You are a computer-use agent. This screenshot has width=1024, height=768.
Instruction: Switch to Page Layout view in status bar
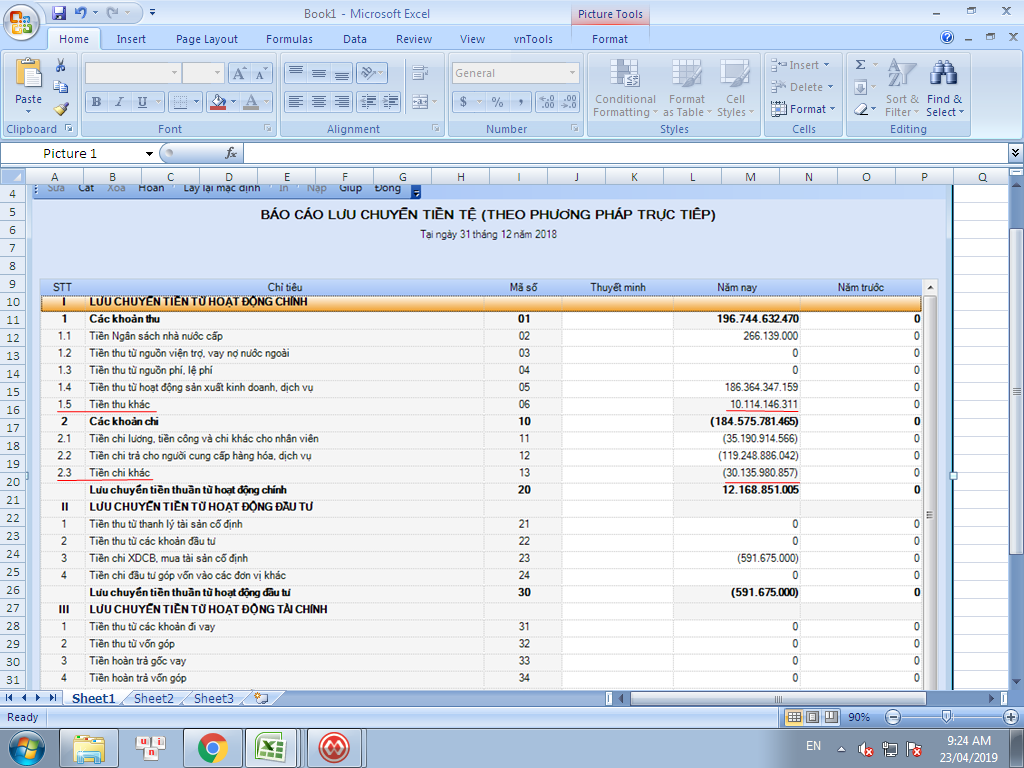coord(813,717)
